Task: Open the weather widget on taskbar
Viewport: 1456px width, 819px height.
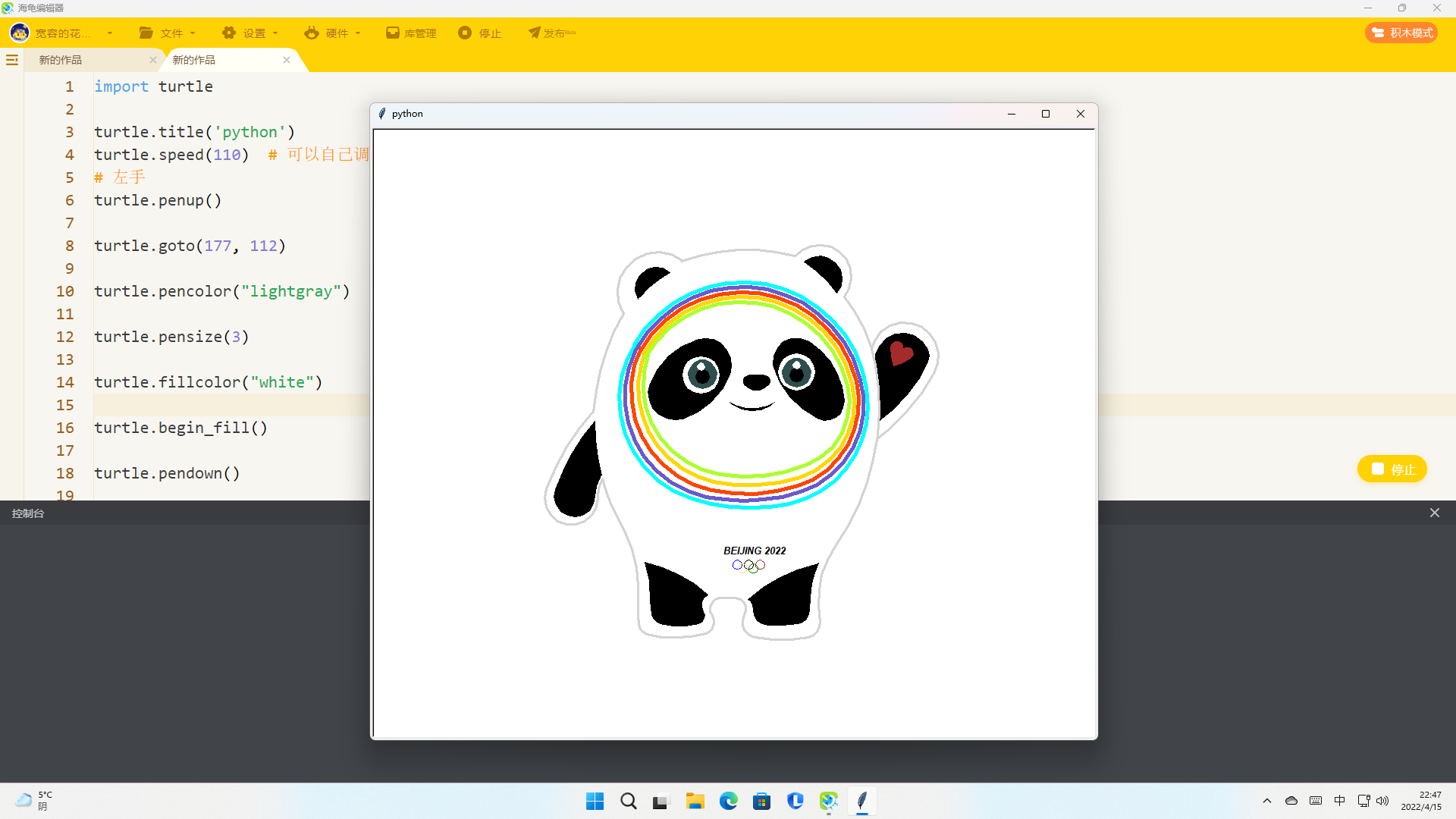Action: tap(34, 801)
